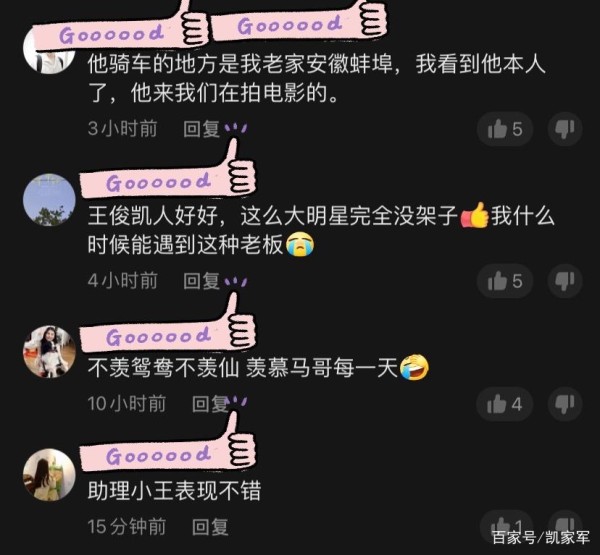The width and height of the screenshot is (600, 555).
Task: Reply to the comment posted 4小时前
Action: (x=201, y=281)
